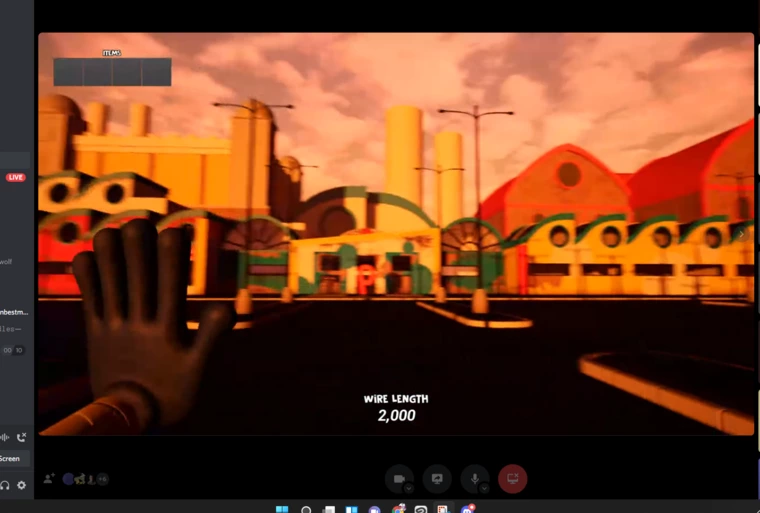Viewport: 760px width, 513px height.
Task: Disconnect from the voice call
Action: (x=21, y=437)
